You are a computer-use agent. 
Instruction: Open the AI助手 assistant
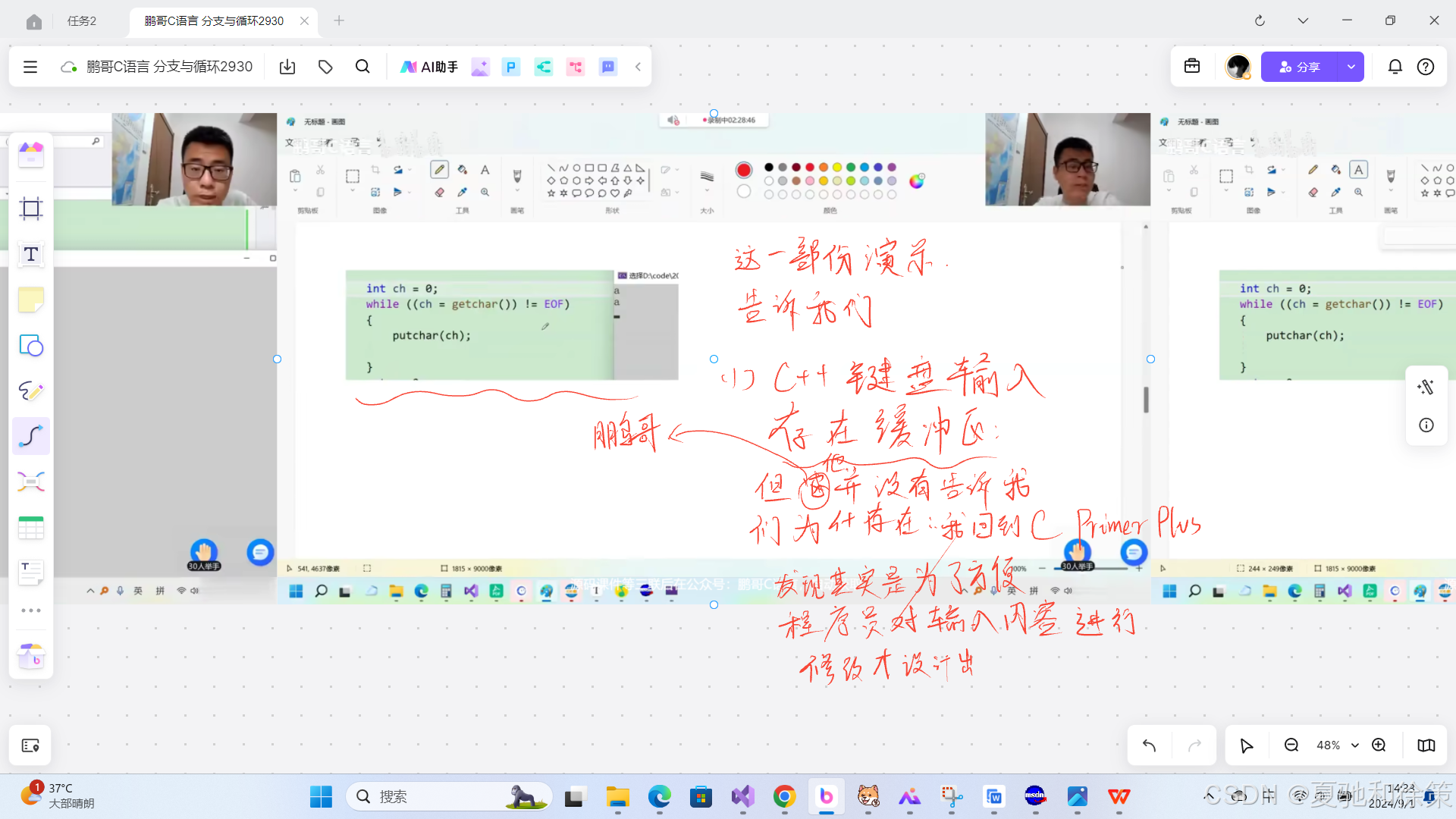pos(429,67)
